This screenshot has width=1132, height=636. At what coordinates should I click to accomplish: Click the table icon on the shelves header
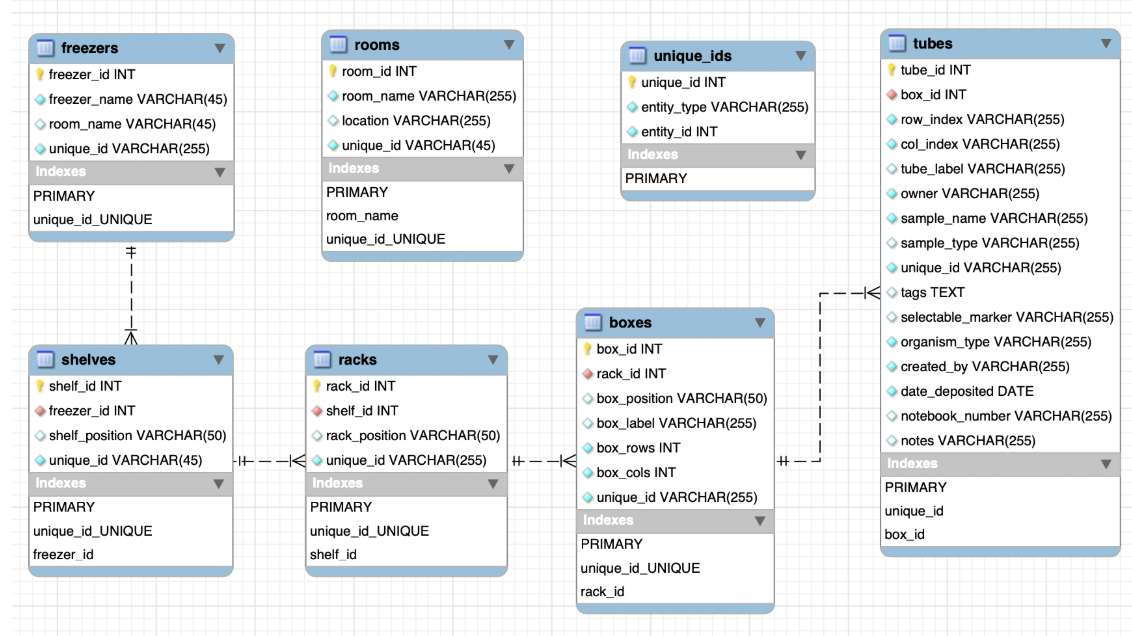point(44,360)
